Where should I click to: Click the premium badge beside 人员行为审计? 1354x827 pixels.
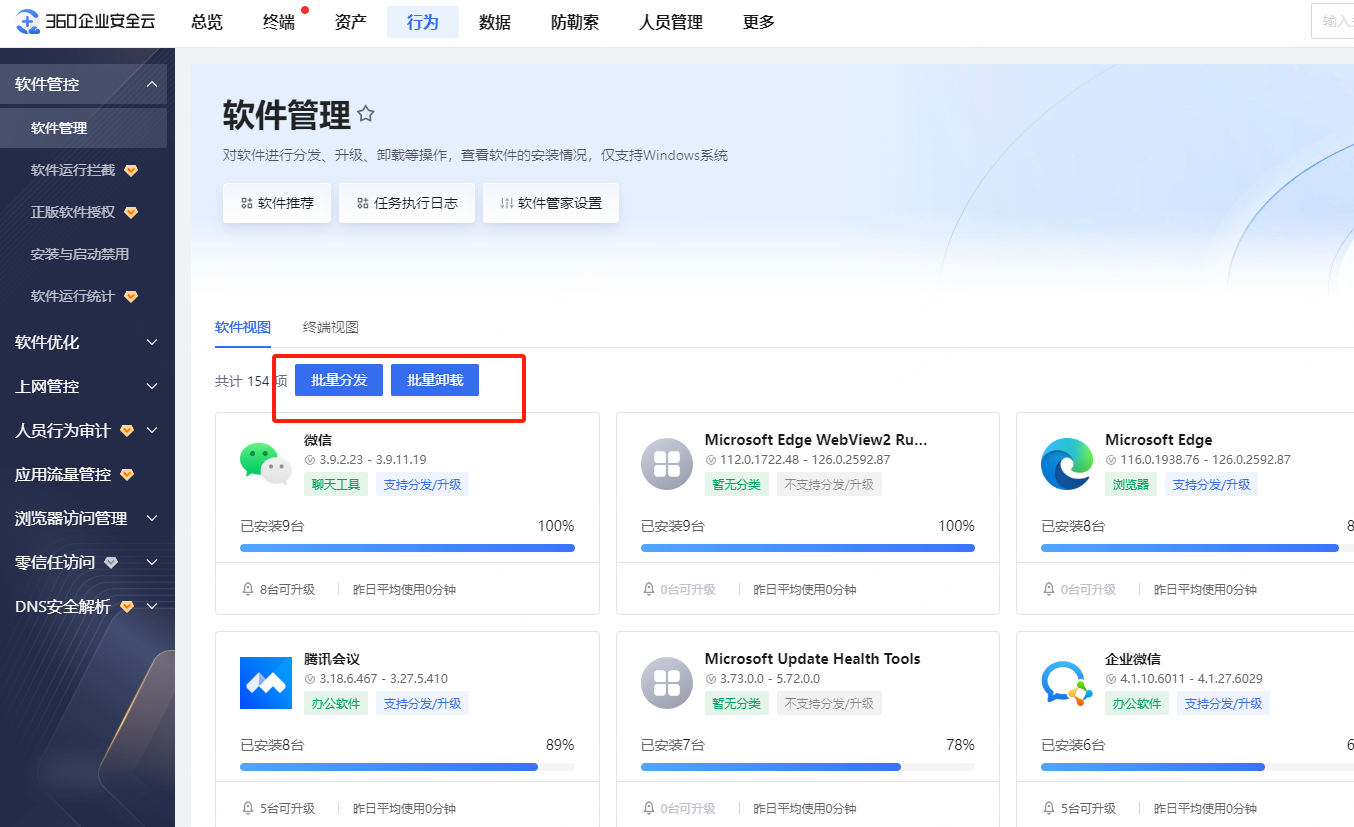coord(127,431)
